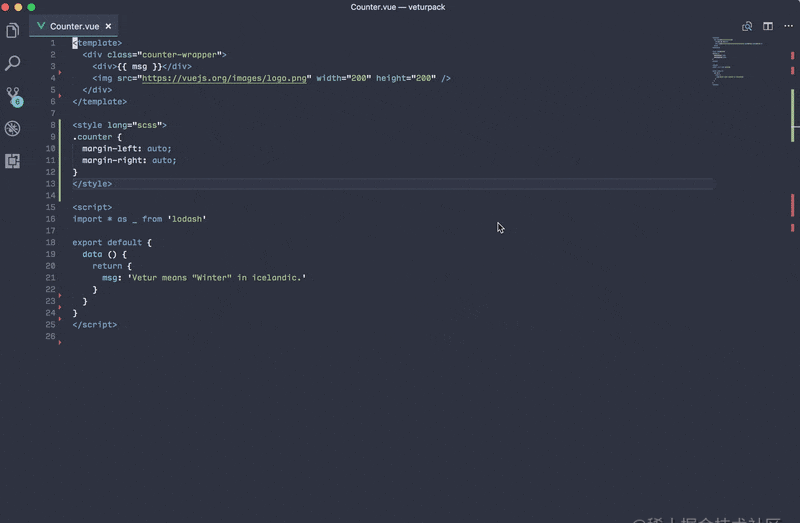Image resolution: width=800 pixels, height=523 pixels.
Task: Click the width="200" attribute
Action: [x=344, y=78]
